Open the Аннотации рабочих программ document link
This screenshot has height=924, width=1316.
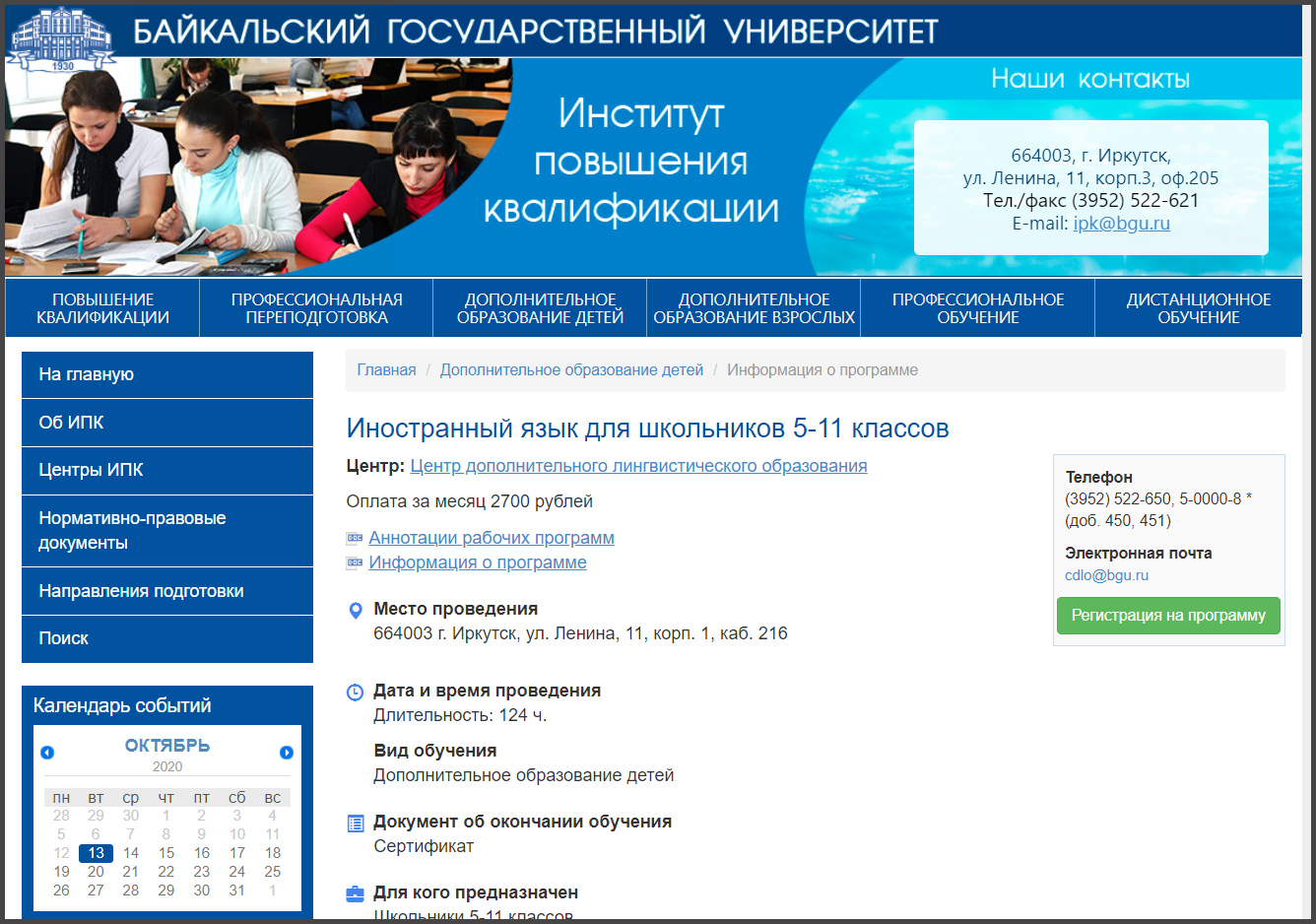(492, 539)
